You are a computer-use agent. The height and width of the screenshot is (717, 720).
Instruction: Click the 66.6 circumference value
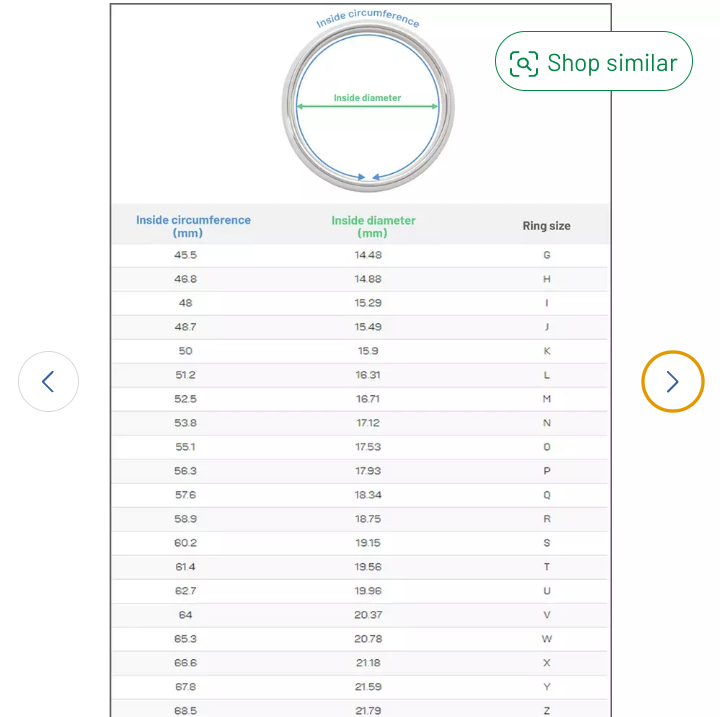point(186,662)
